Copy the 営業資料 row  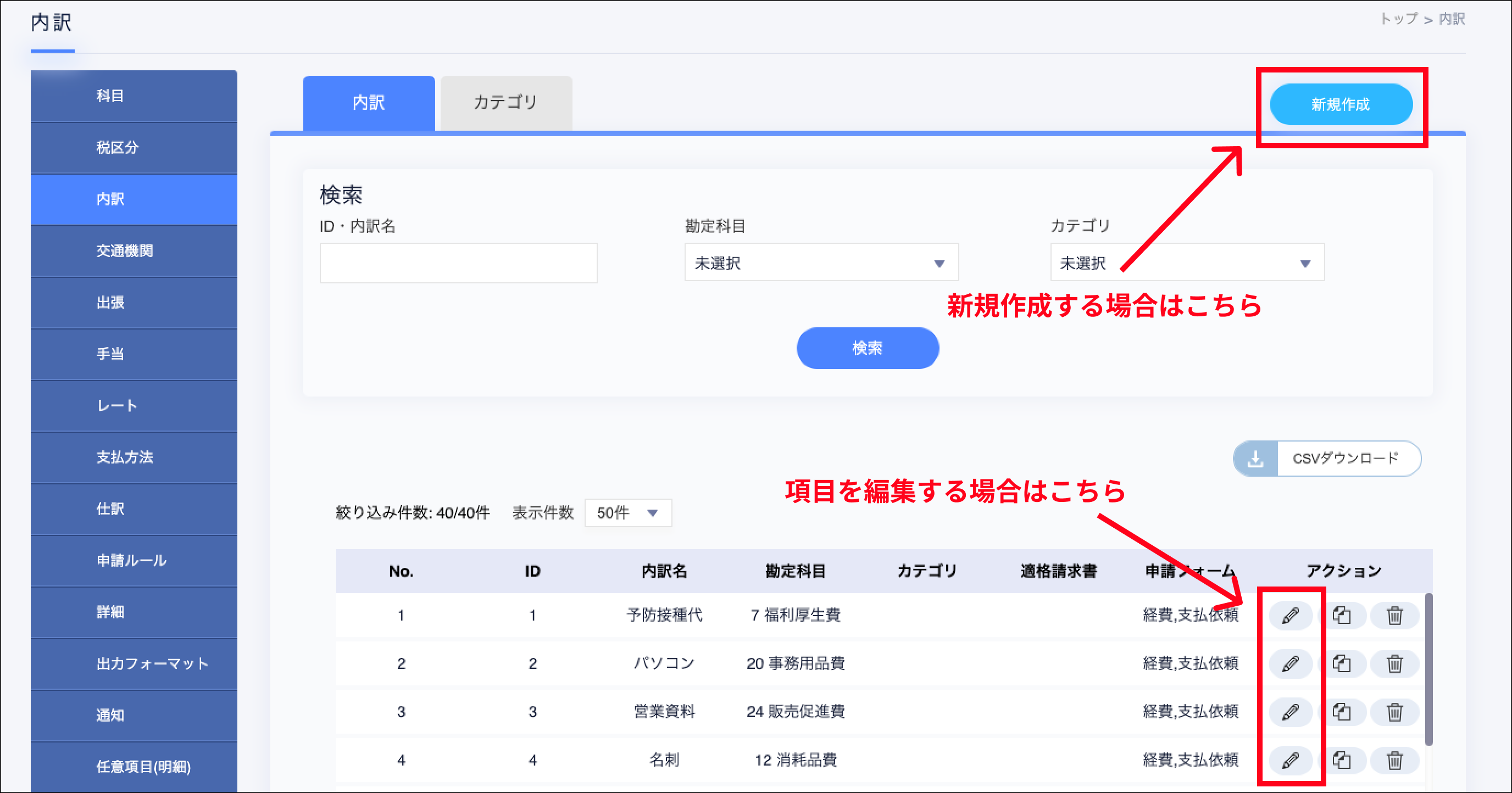[1342, 712]
